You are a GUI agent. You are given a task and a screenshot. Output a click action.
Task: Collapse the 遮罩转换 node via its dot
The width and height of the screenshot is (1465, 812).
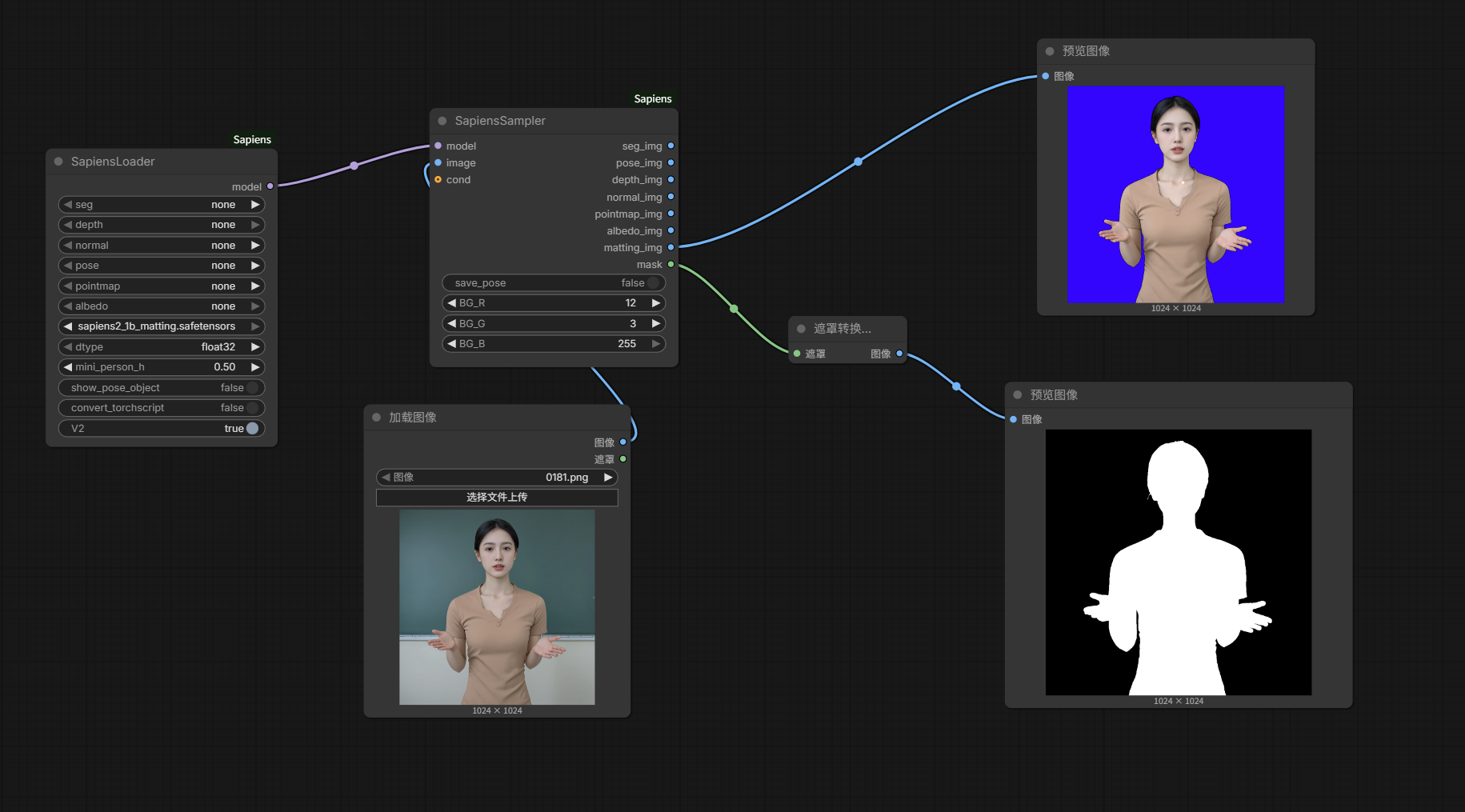[801, 329]
